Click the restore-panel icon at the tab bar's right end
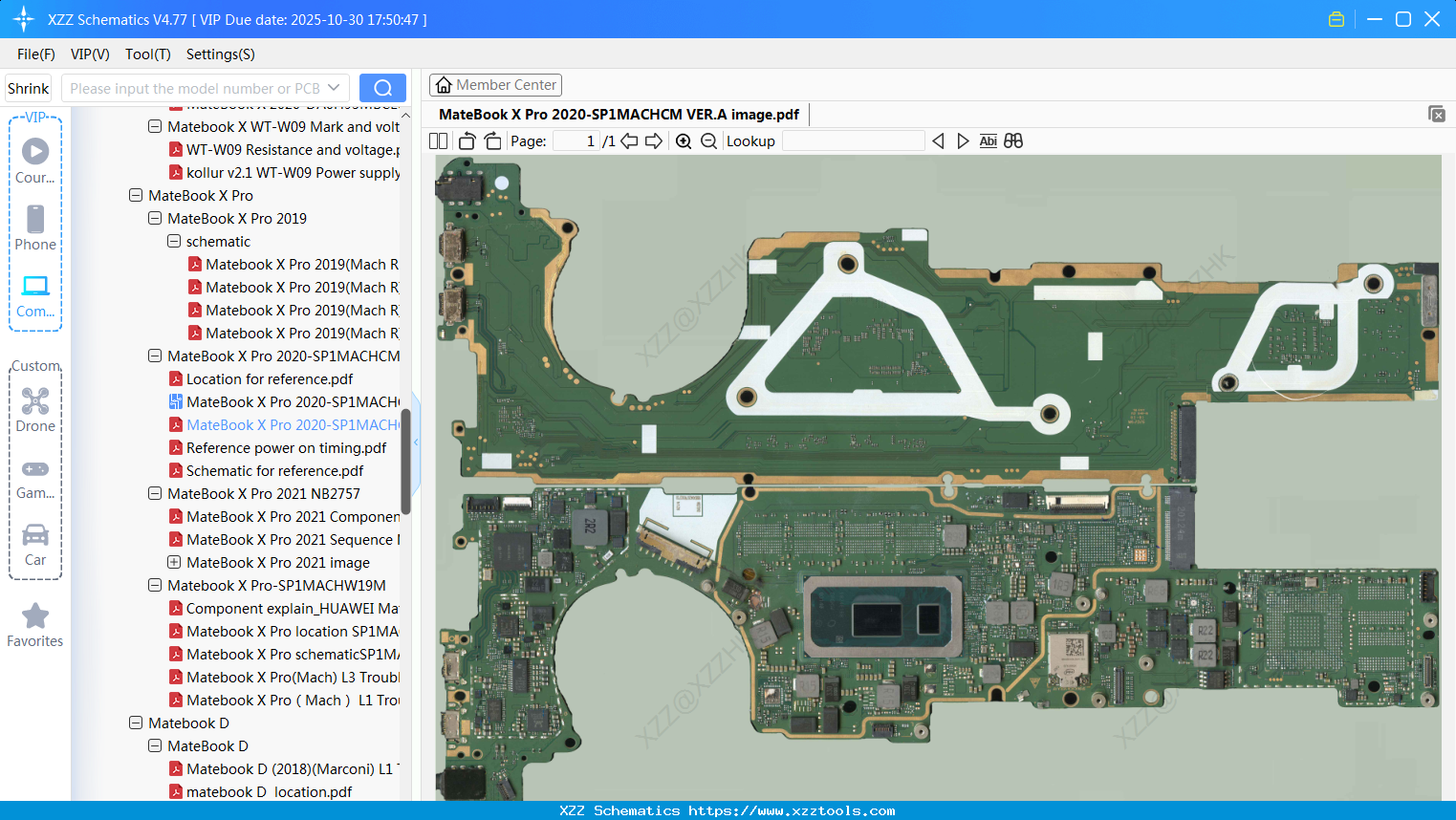Screen dimensions: 1456x820 tap(1437, 114)
